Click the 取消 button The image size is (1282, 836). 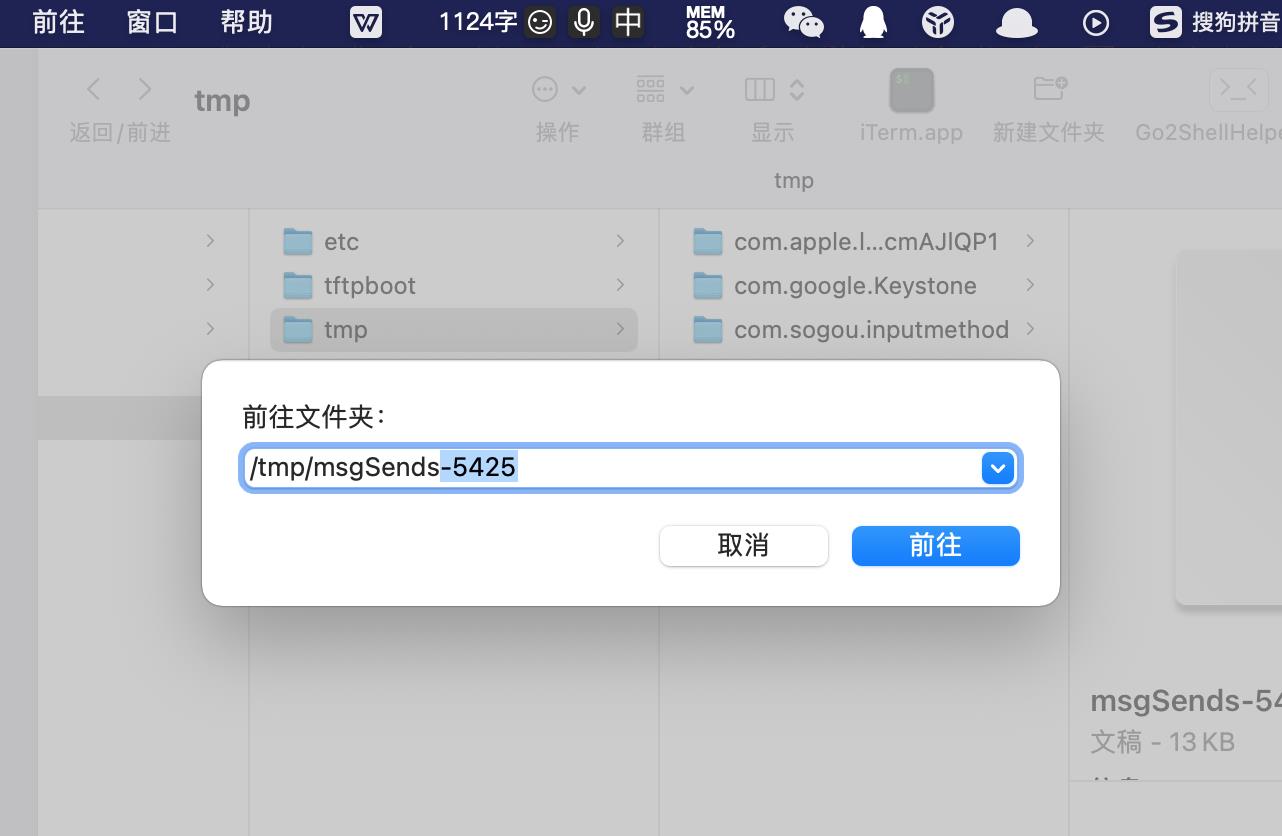click(x=743, y=546)
